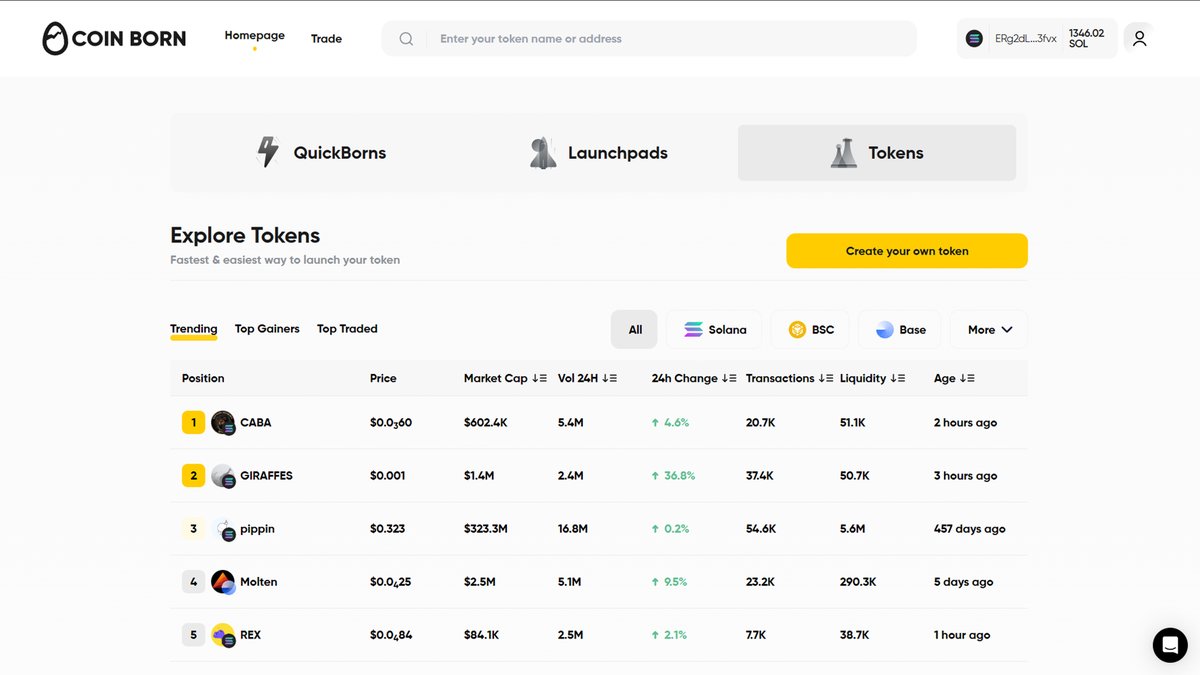Switch to the Top Traded tab

tap(346, 329)
